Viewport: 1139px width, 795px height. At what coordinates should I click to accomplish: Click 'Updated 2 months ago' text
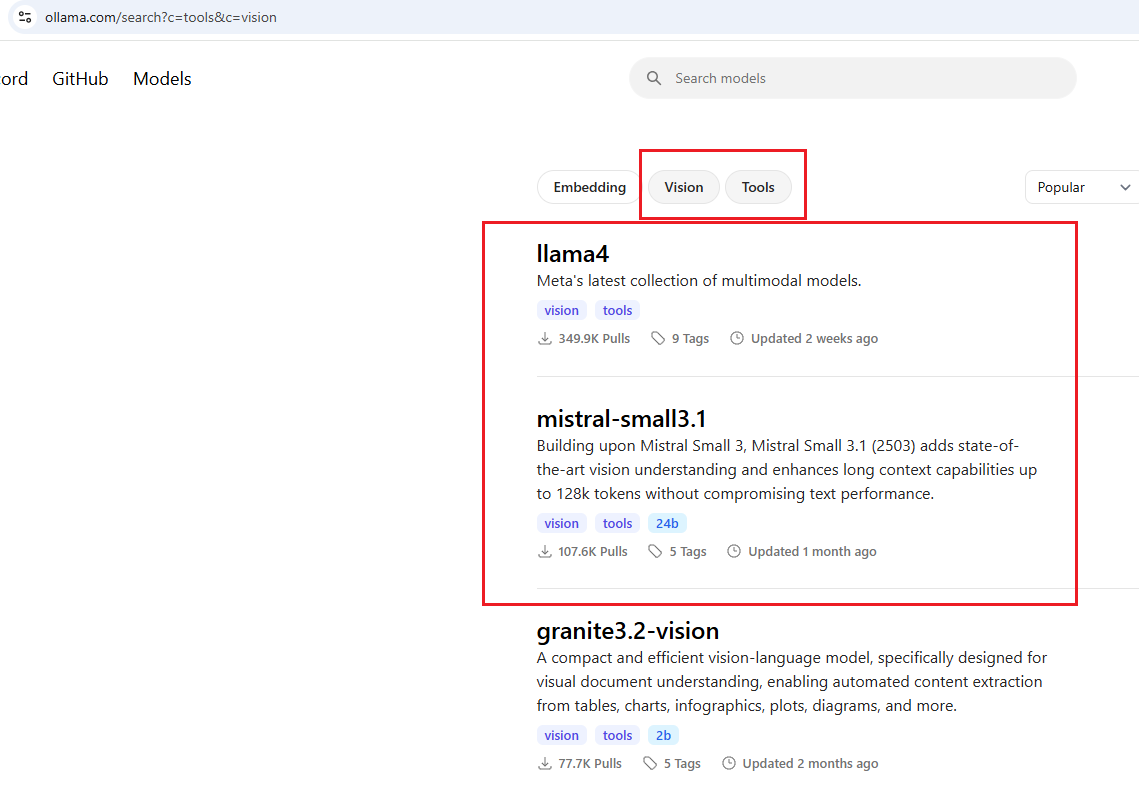[810, 764]
